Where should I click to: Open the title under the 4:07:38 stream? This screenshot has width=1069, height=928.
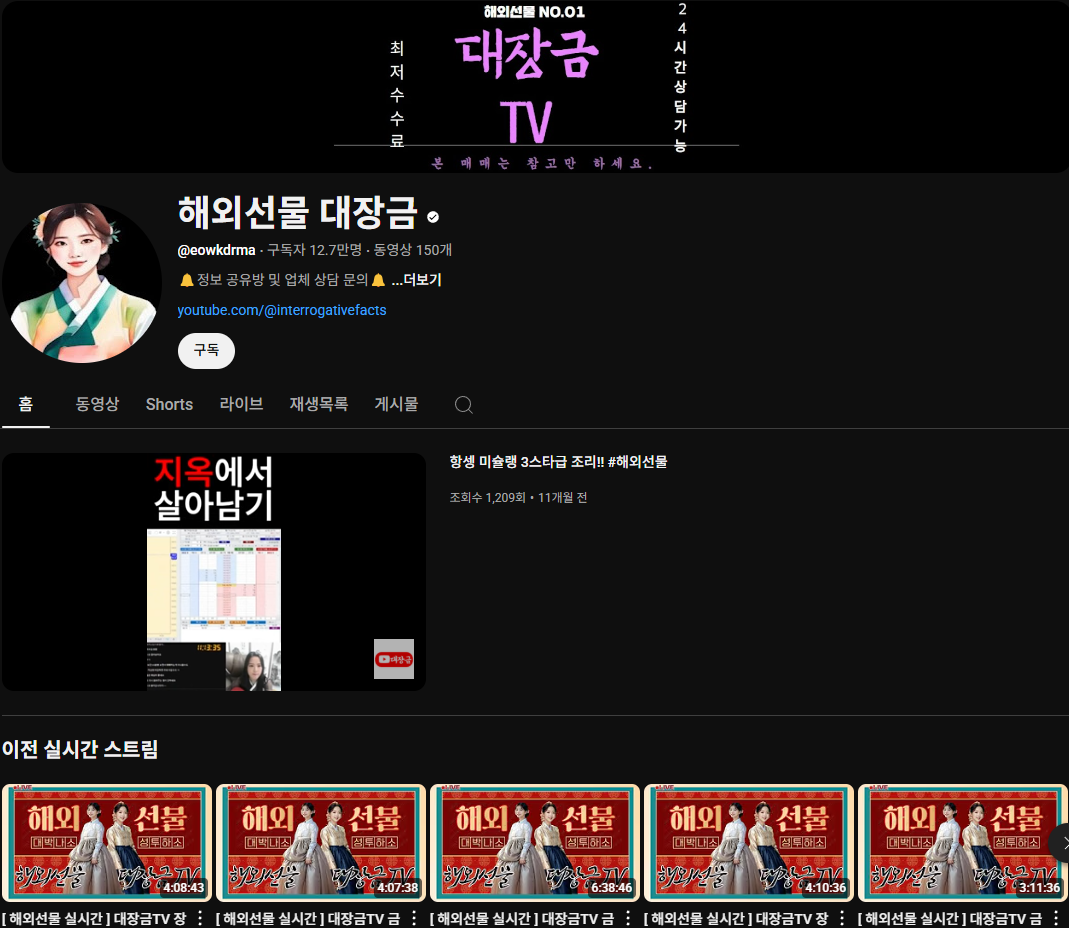pyautogui.click(x=308, y=918)
